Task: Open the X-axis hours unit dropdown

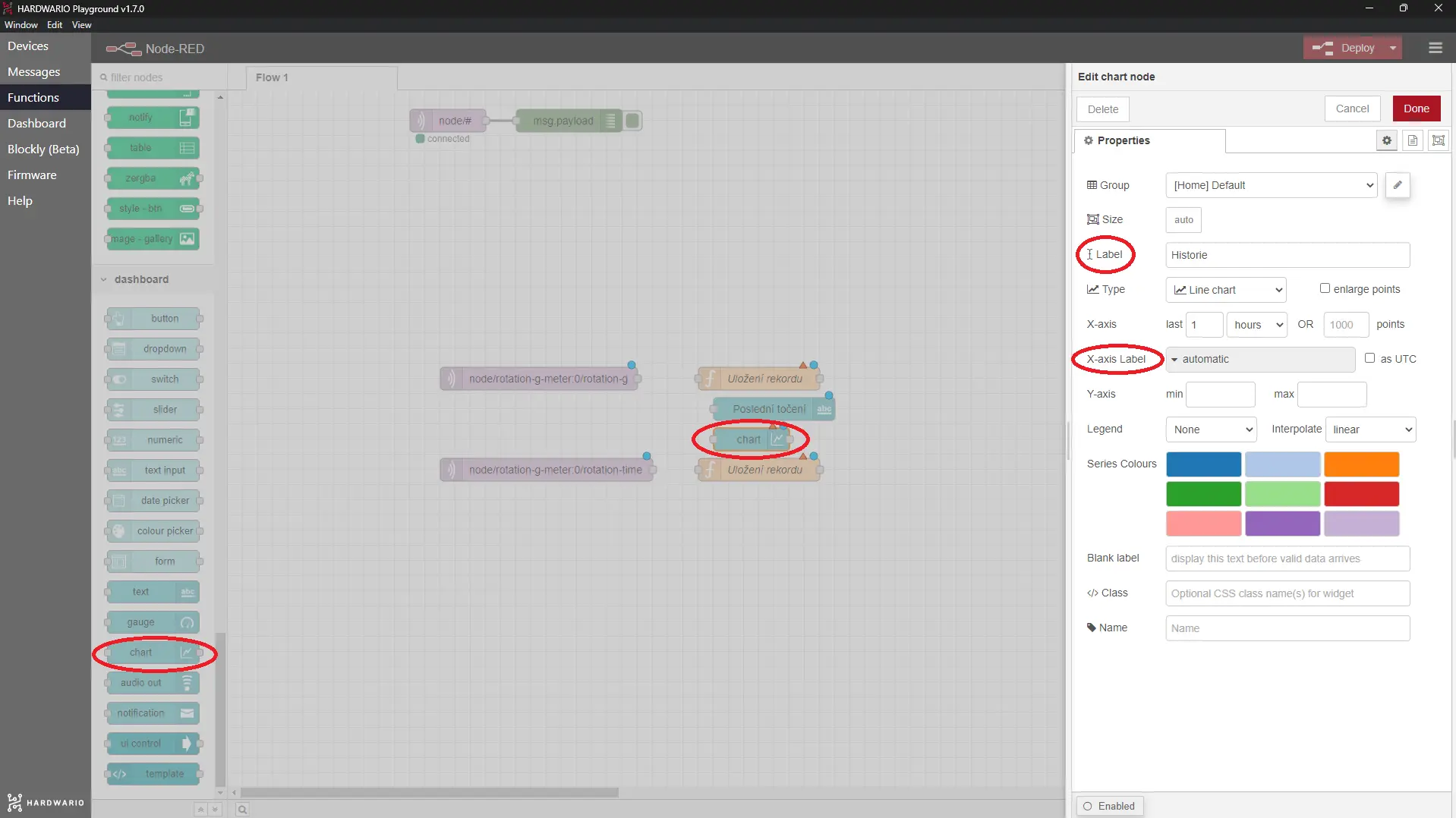Action: click(x=1257, y=325)
